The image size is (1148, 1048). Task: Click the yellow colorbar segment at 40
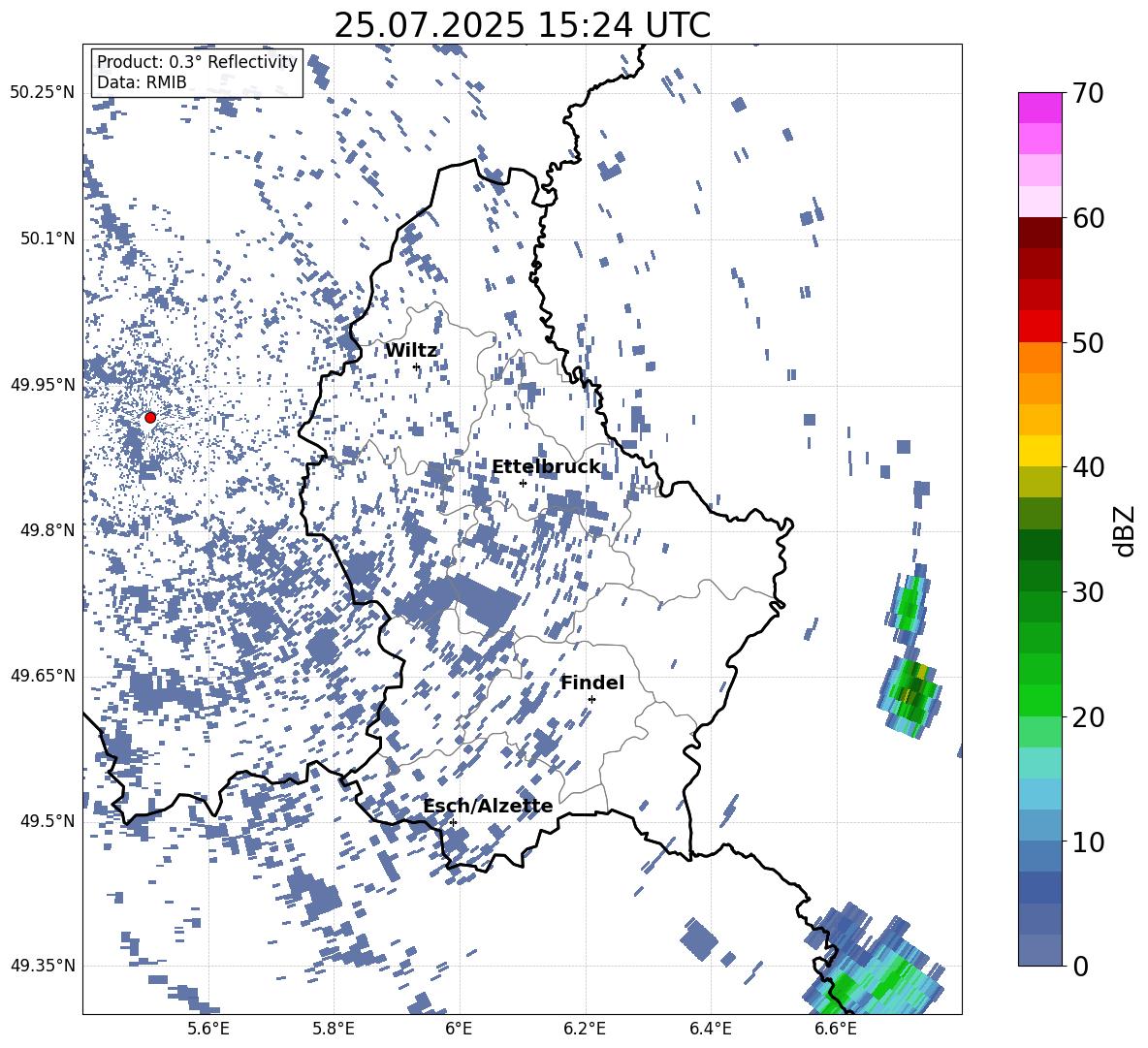point(1039,451)
